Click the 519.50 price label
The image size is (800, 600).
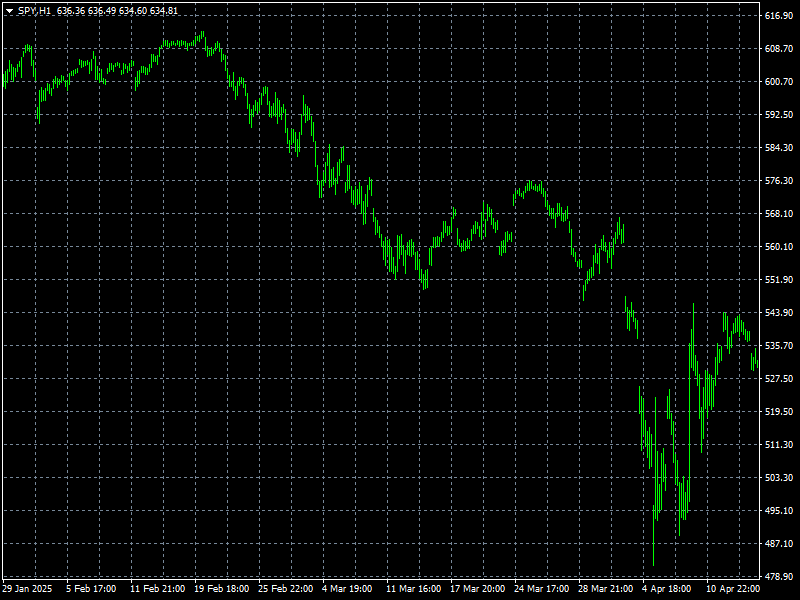(x=779, y=412)
